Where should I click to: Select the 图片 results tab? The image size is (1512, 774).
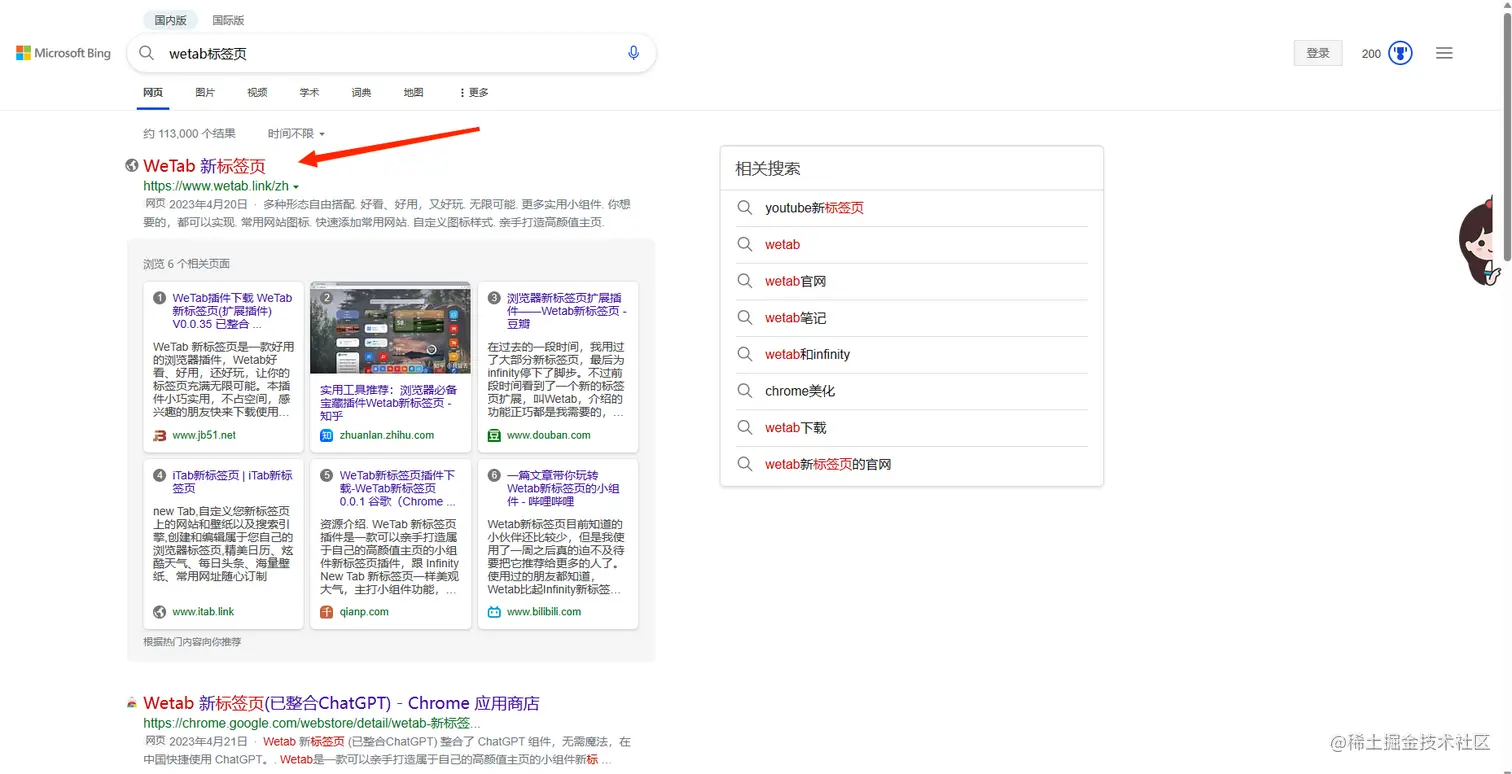pyautogui.click(x=205, y=92)
